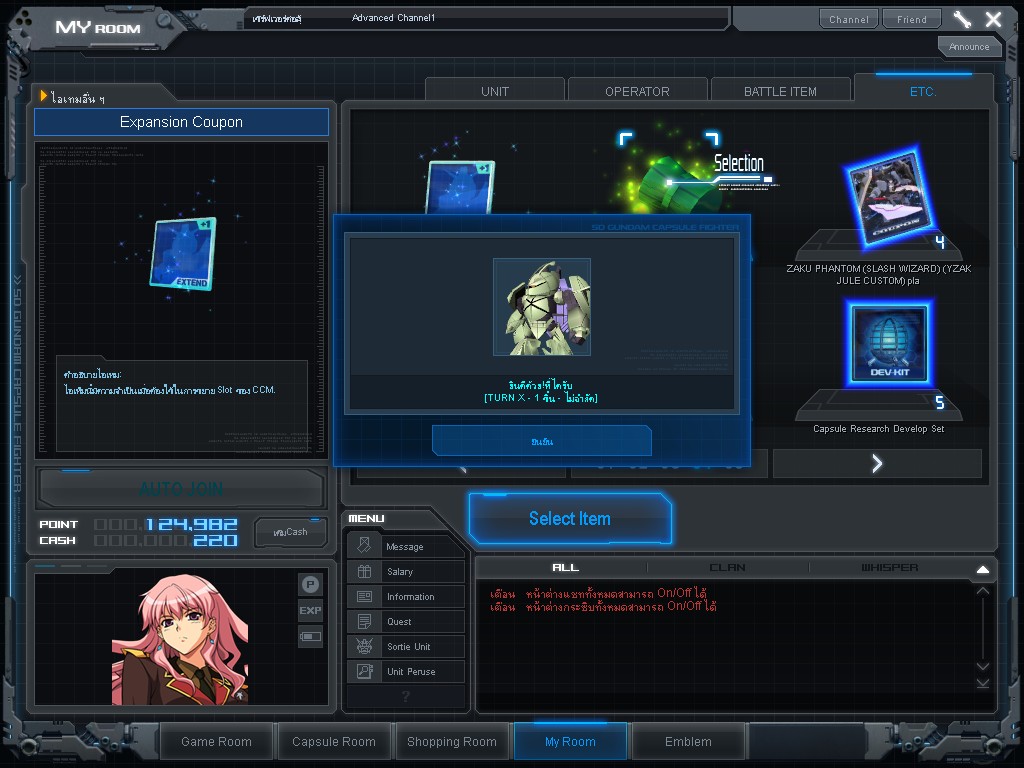Switch chat to the ALL tab
This screenshot has height=768, width=1024.
(x=565, y=568)
